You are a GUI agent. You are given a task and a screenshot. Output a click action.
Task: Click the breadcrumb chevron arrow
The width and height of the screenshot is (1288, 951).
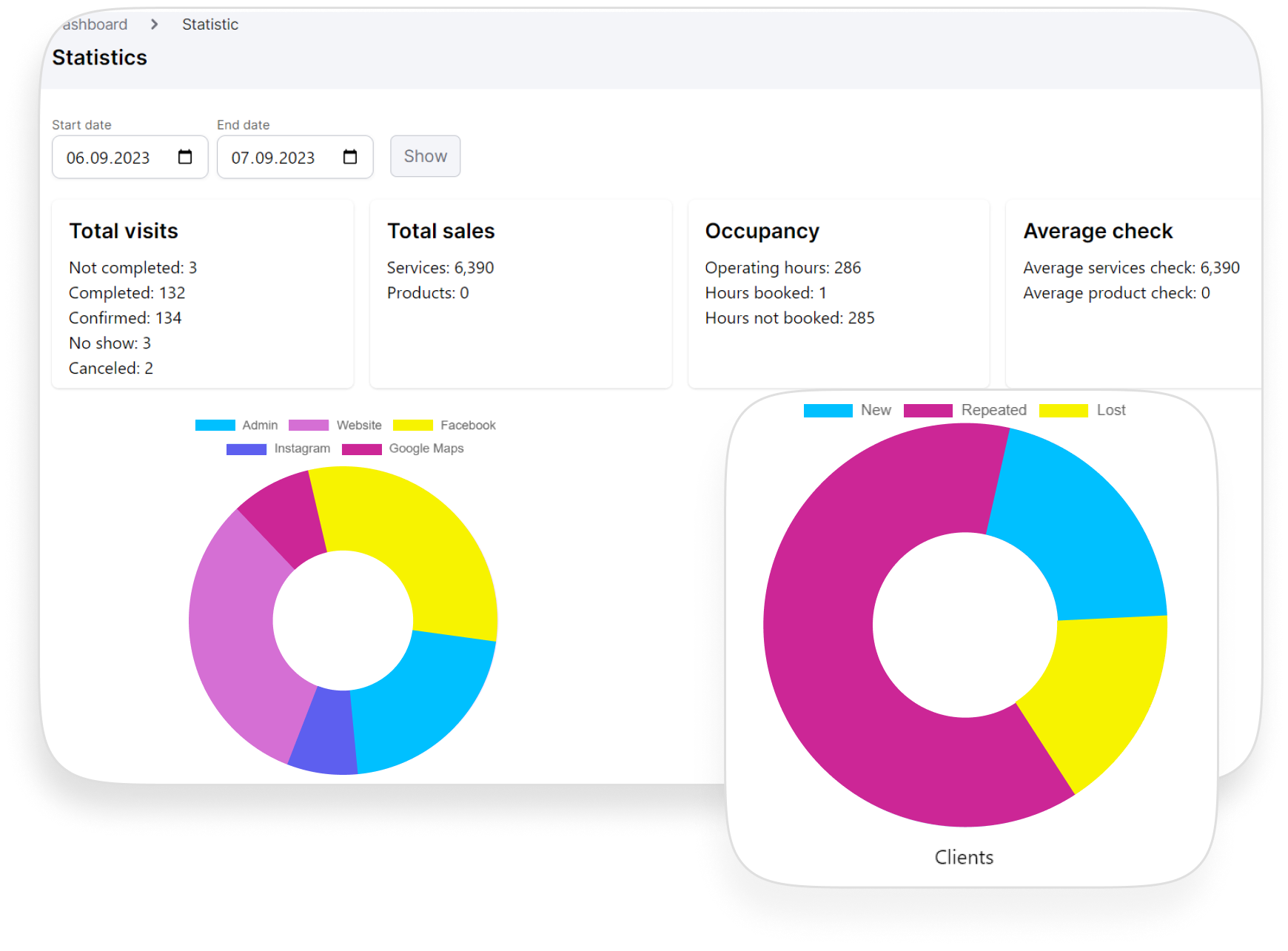tap(154, 24)
